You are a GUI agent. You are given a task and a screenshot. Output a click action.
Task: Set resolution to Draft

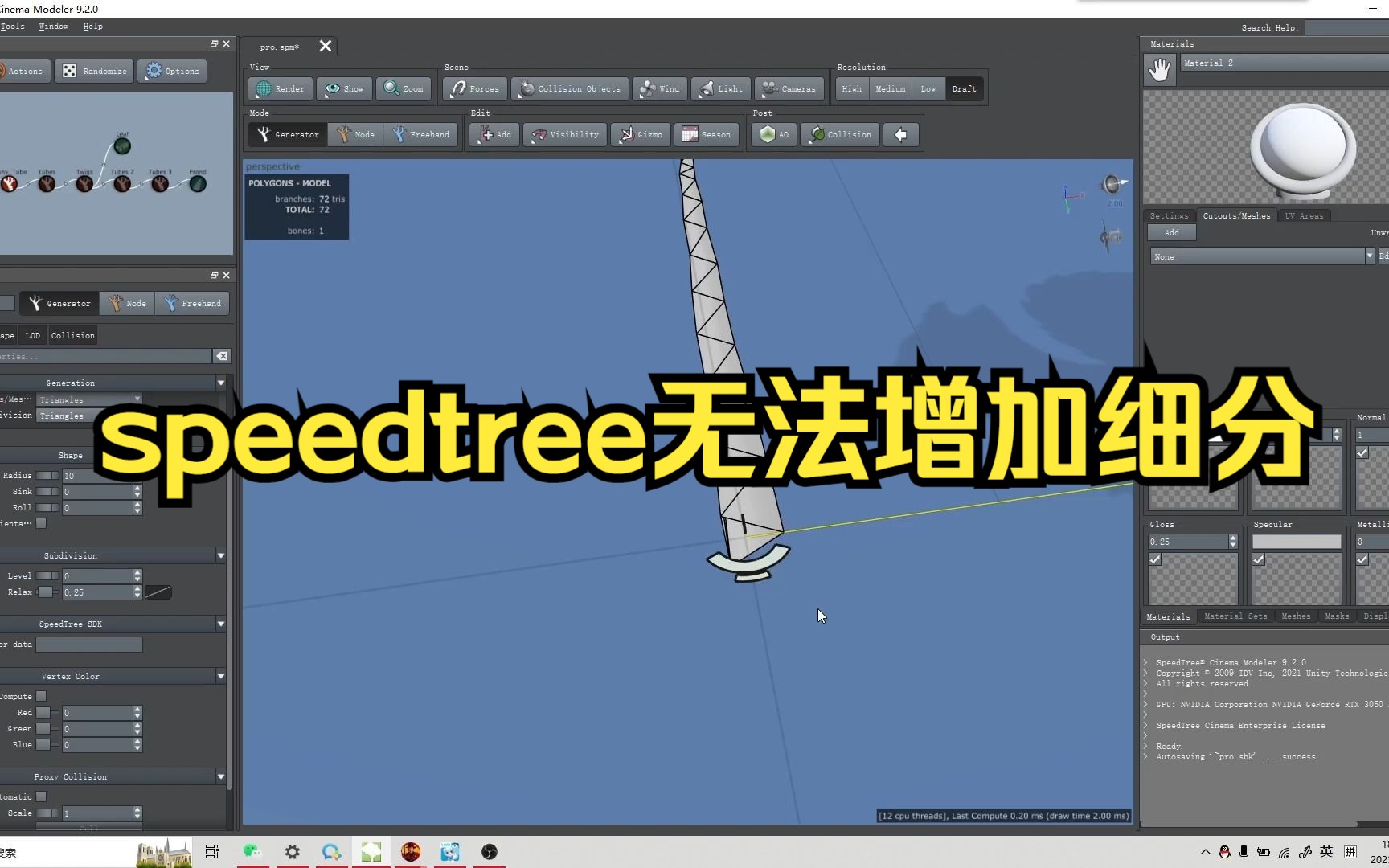pos(964,88)
